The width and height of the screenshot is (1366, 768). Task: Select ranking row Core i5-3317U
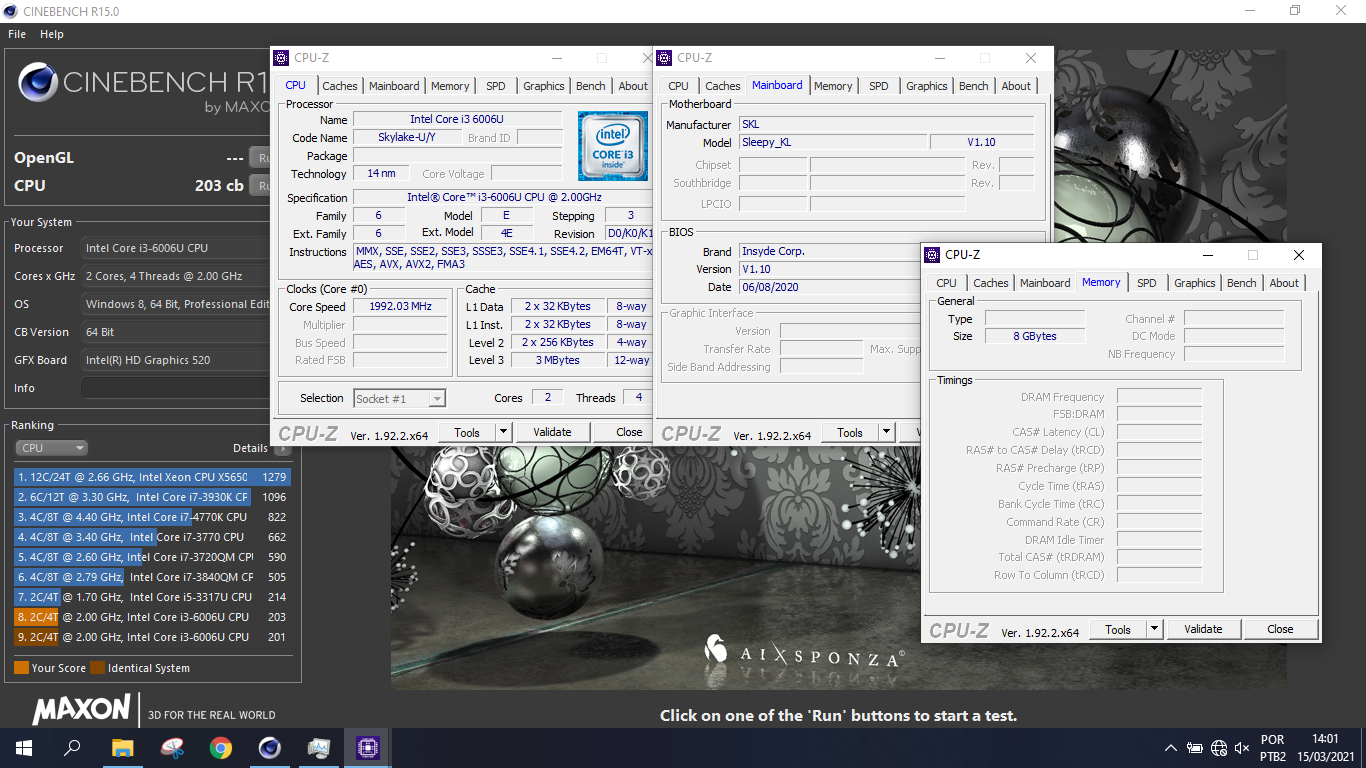point(152,597)
